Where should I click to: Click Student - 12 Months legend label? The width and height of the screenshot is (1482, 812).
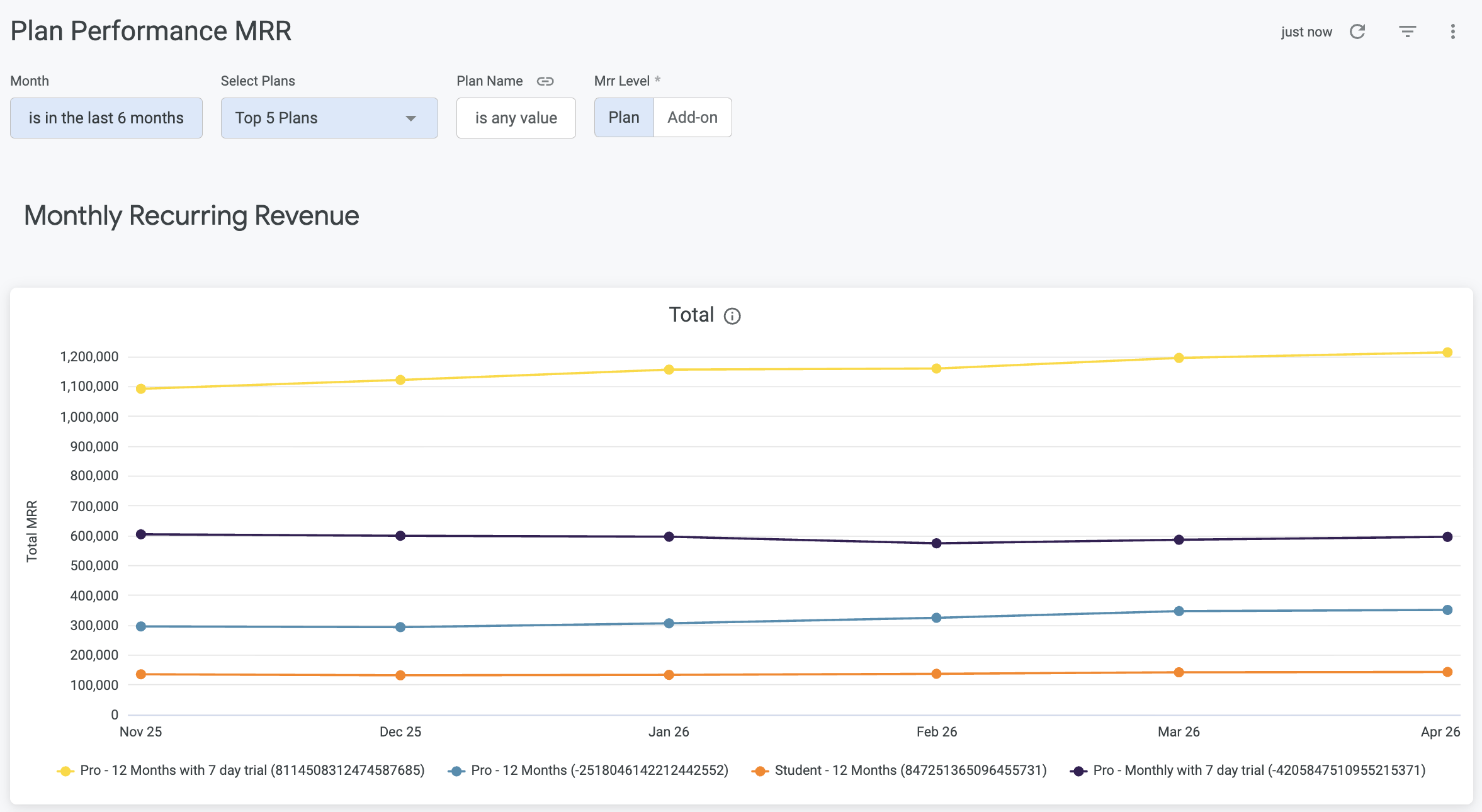point(910,770)
